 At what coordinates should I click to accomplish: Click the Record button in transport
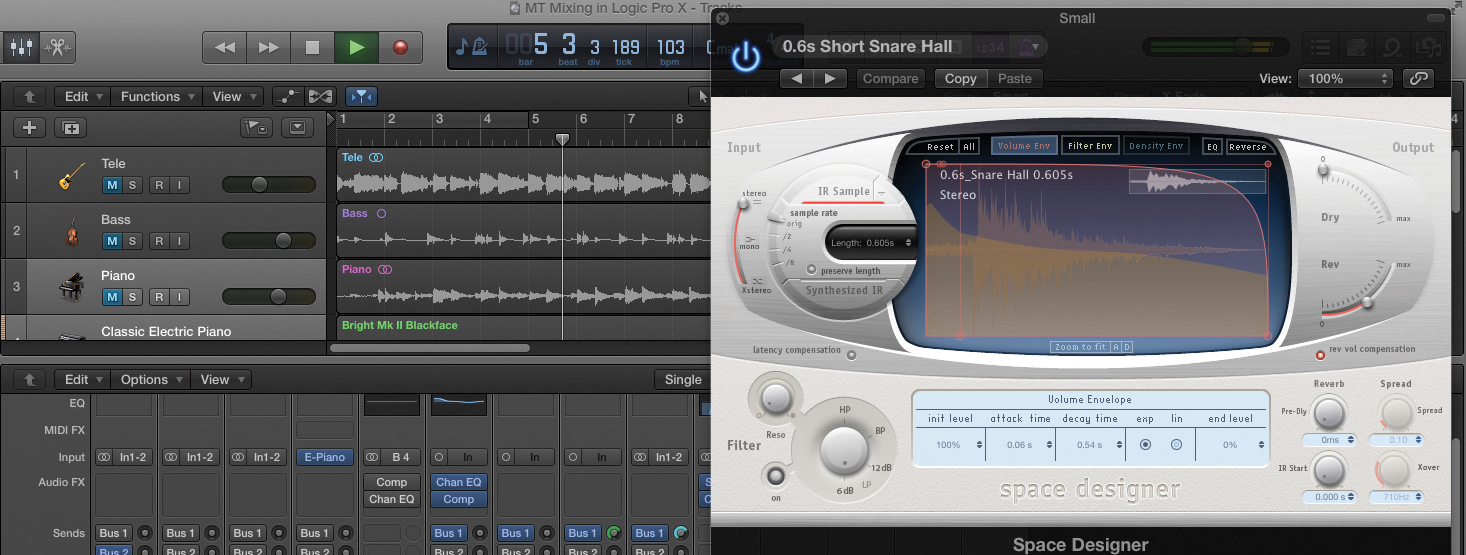[401, 47]
